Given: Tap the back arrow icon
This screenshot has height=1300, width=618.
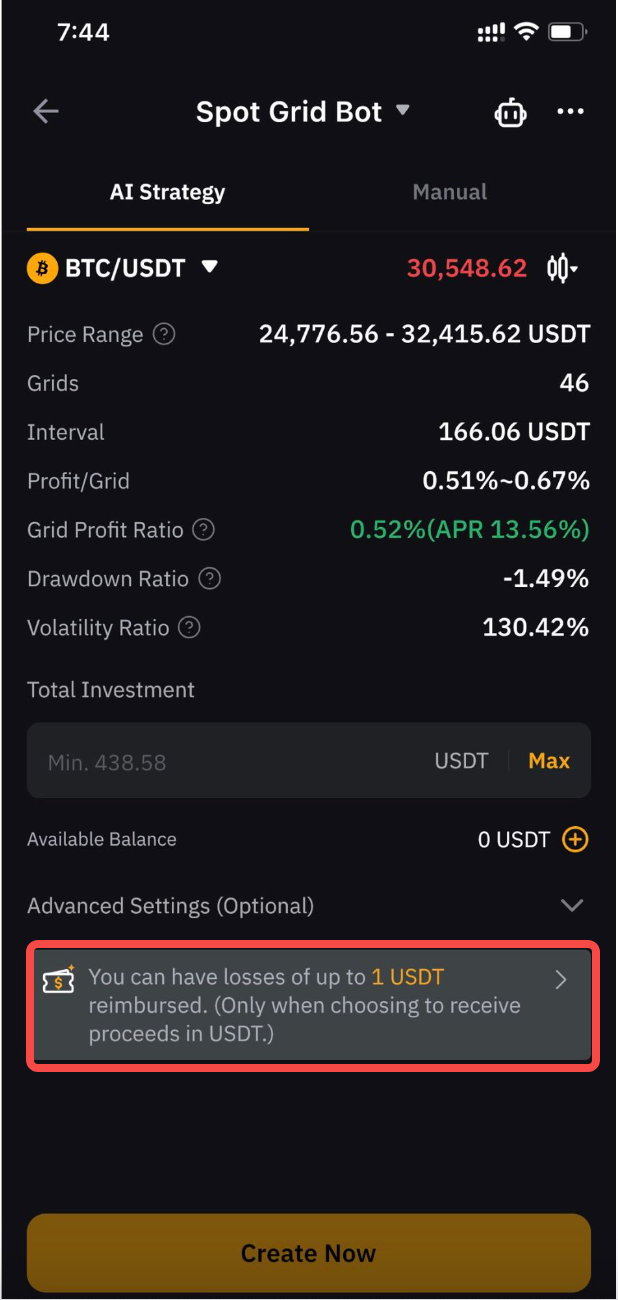Looking at the screenshot, I should pos(46,111).
